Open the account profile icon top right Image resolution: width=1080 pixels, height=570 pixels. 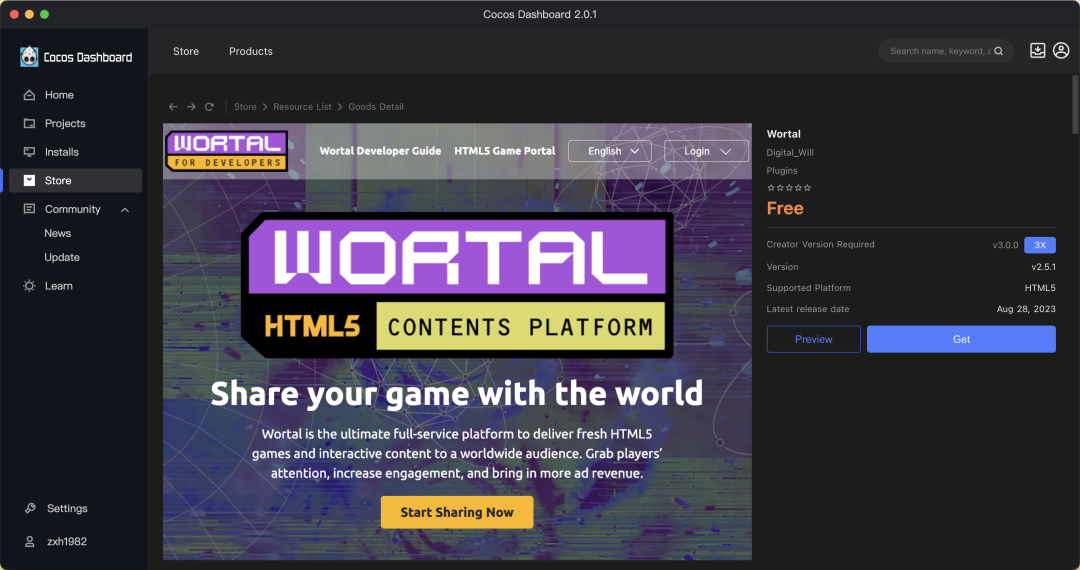click(1061, 50)
